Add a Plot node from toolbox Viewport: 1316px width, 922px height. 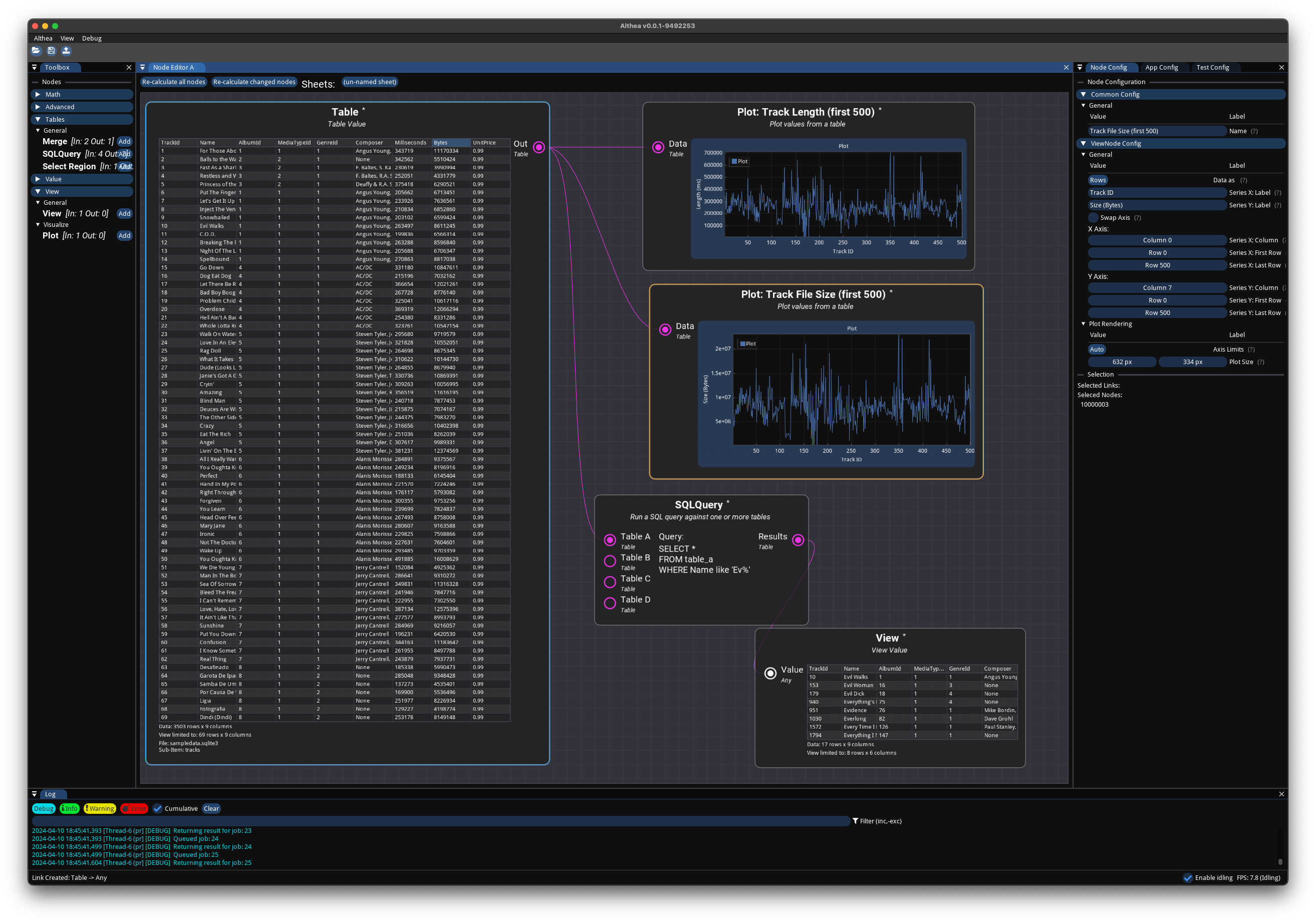124,235
